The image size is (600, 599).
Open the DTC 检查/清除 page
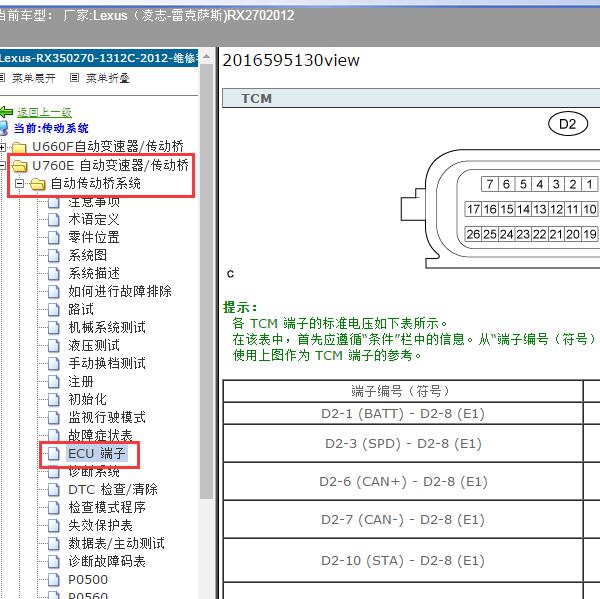[x=113, y=490]
